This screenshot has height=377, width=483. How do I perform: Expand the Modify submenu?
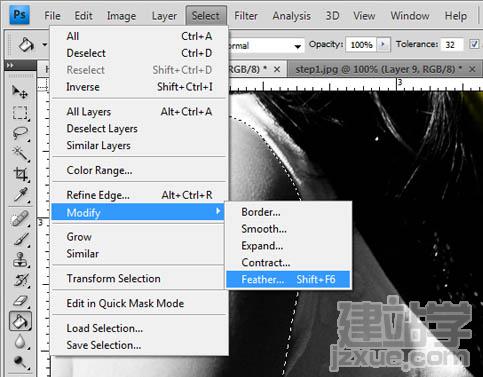(x=138, y=212)
